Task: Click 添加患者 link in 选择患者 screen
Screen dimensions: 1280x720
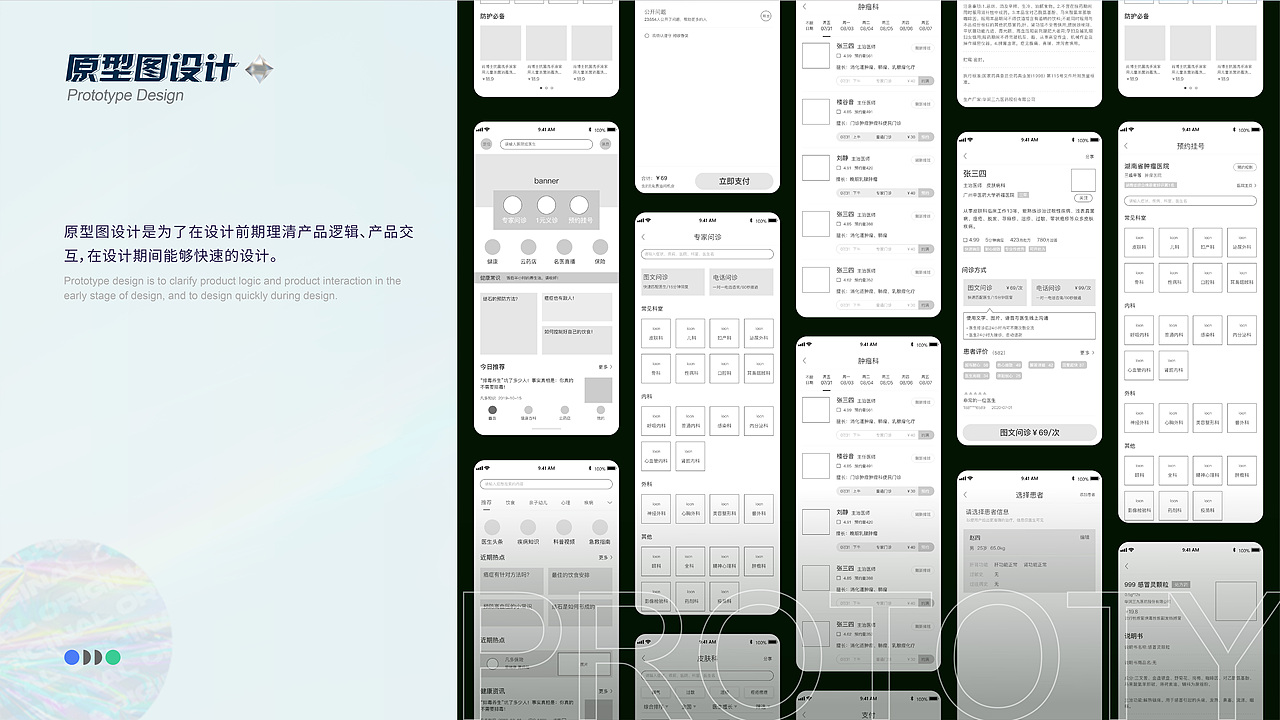Action: point(1087,495)
